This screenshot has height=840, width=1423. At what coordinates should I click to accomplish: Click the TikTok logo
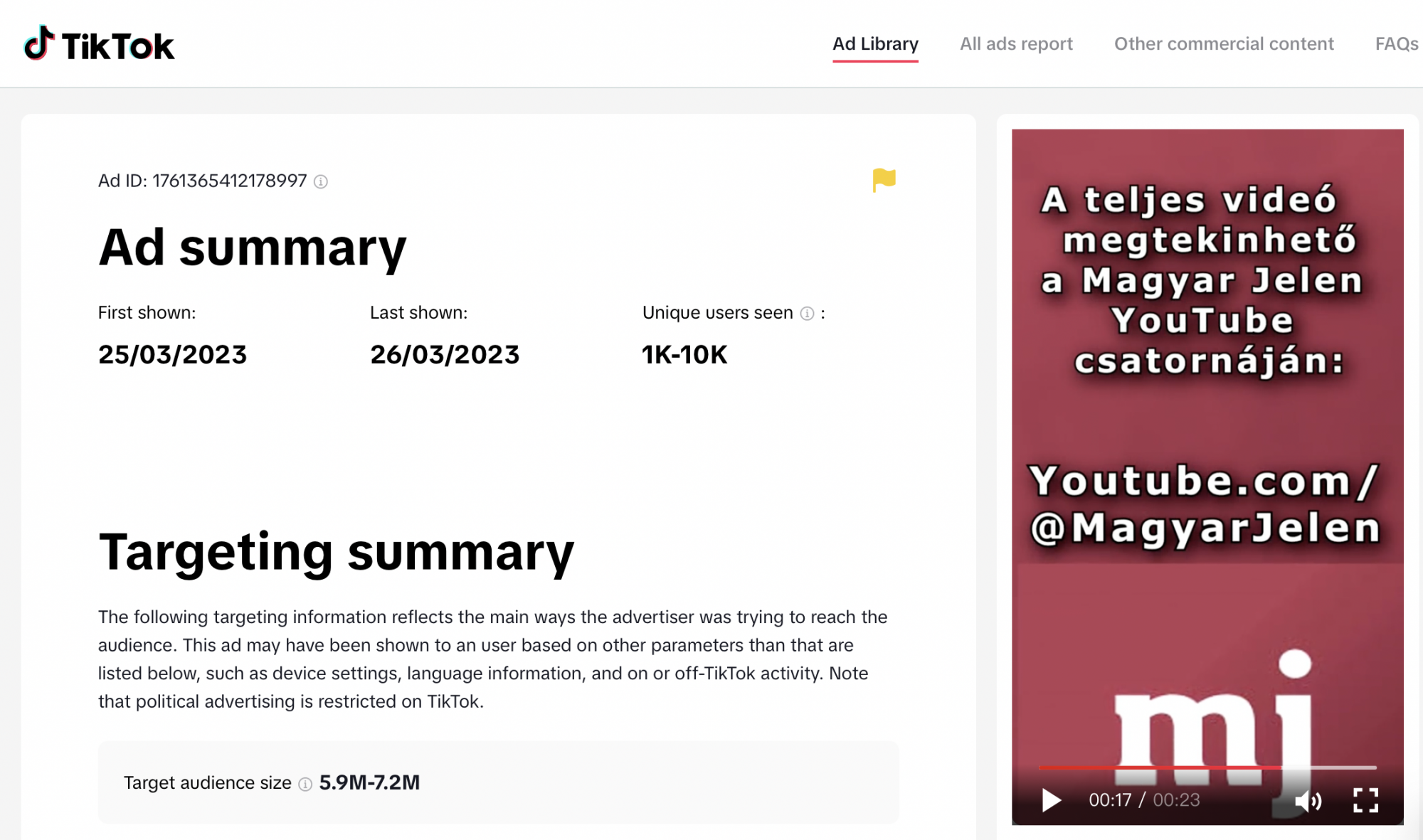[99, 44]
